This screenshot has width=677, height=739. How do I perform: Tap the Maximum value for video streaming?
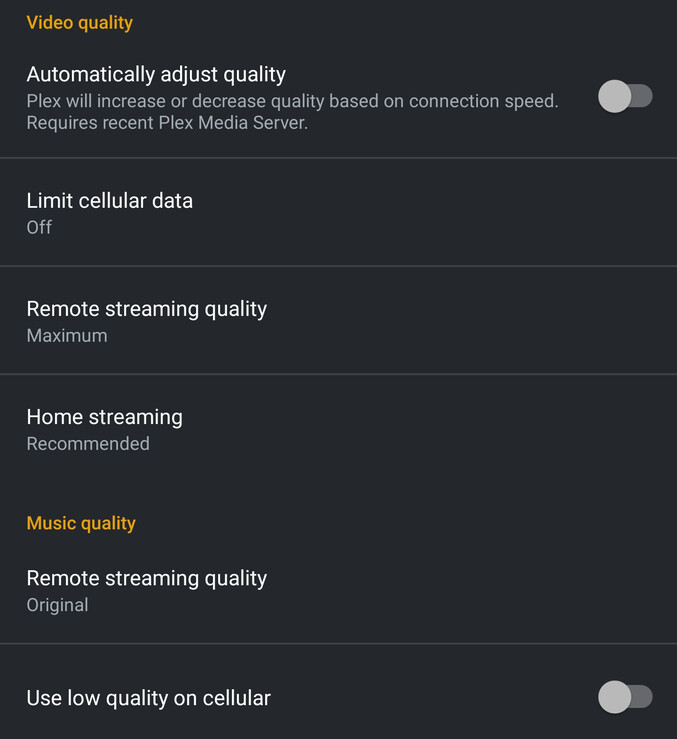[67, 335]
